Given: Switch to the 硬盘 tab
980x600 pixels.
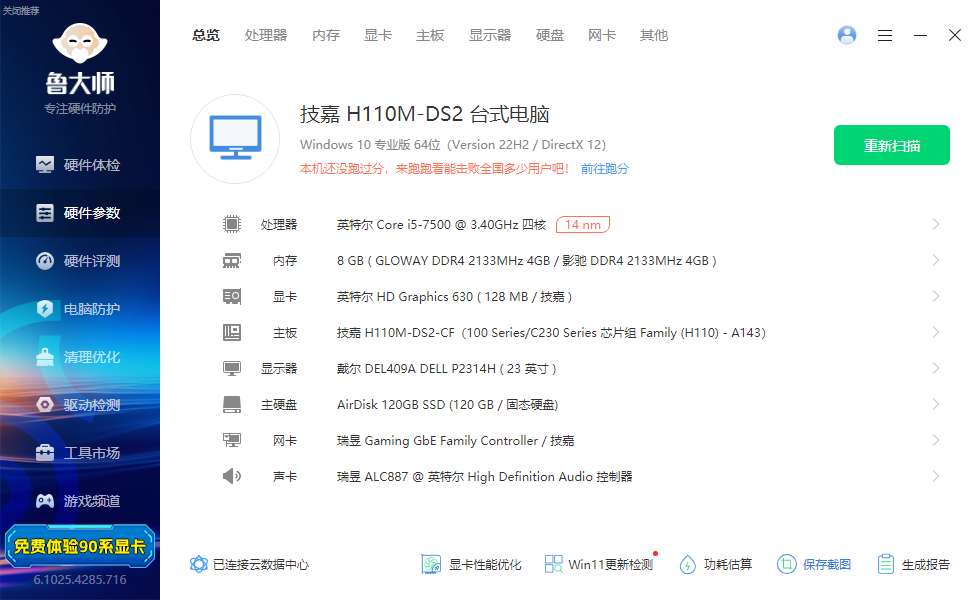Looking at the screenshot, I should point(550,36).
